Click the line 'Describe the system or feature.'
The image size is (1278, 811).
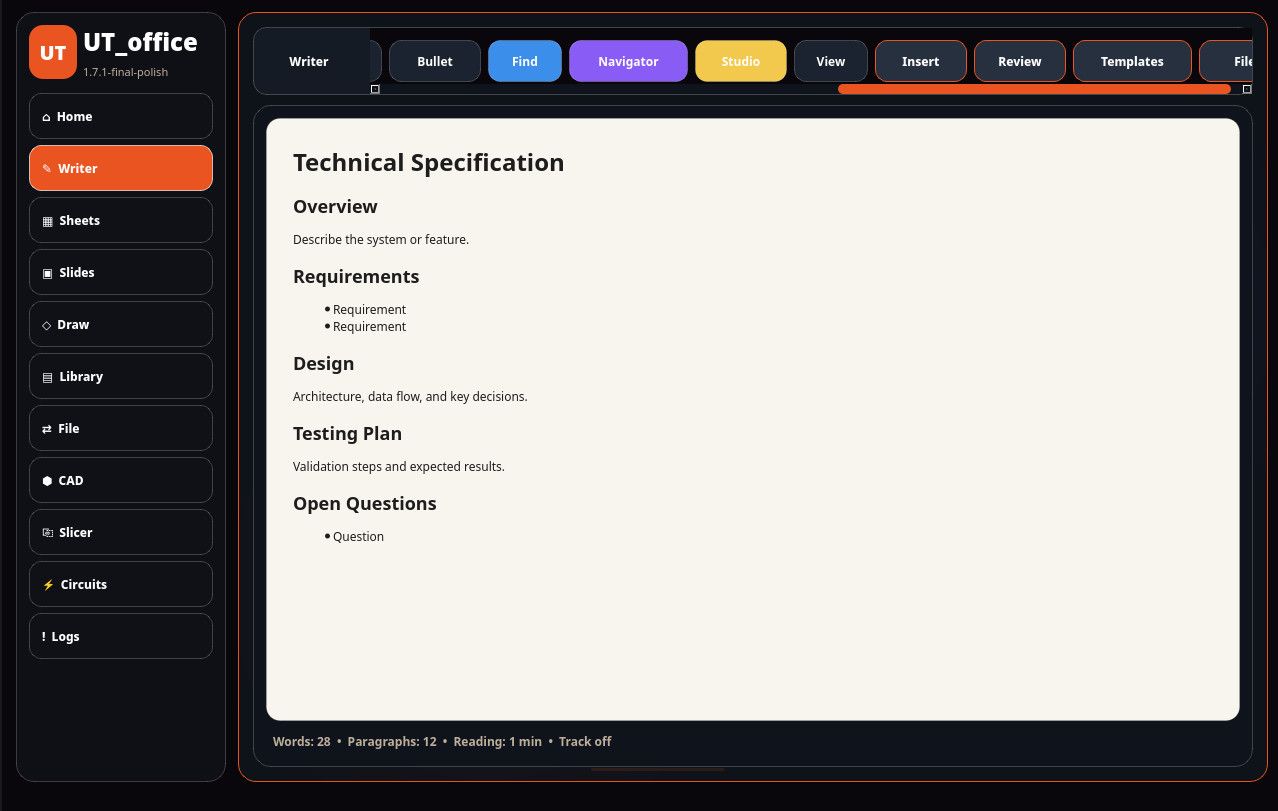381,240
